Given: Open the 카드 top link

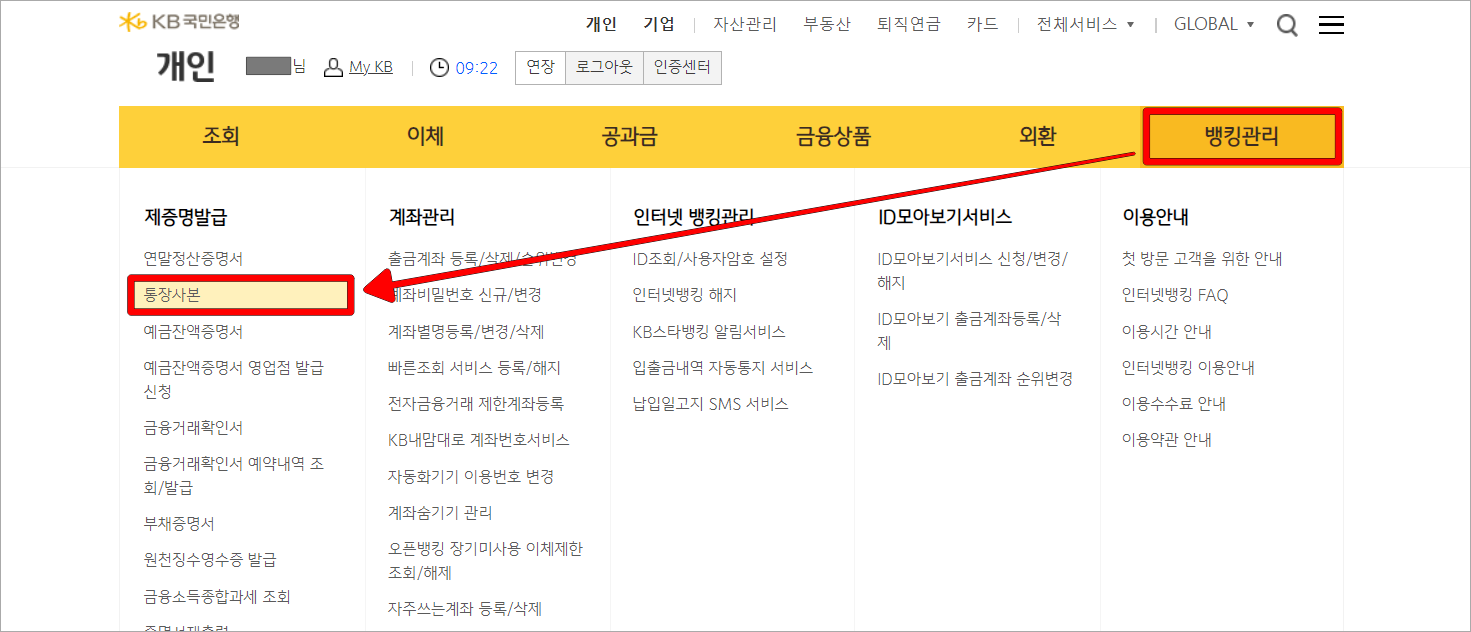Looking at the screenshot, I should coord(983,24).
